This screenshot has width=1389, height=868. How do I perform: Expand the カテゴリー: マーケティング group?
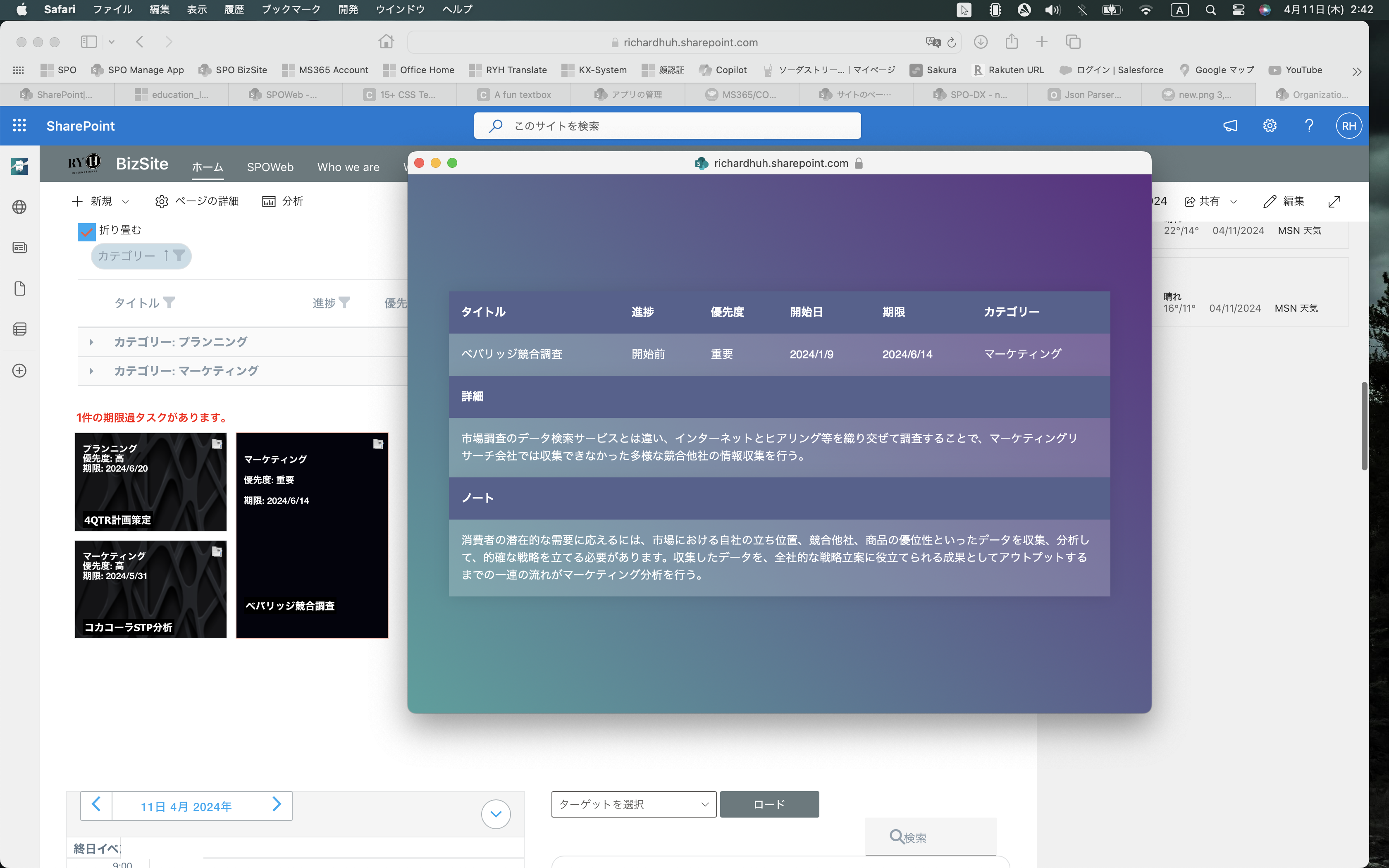click(x=91, y=372)
